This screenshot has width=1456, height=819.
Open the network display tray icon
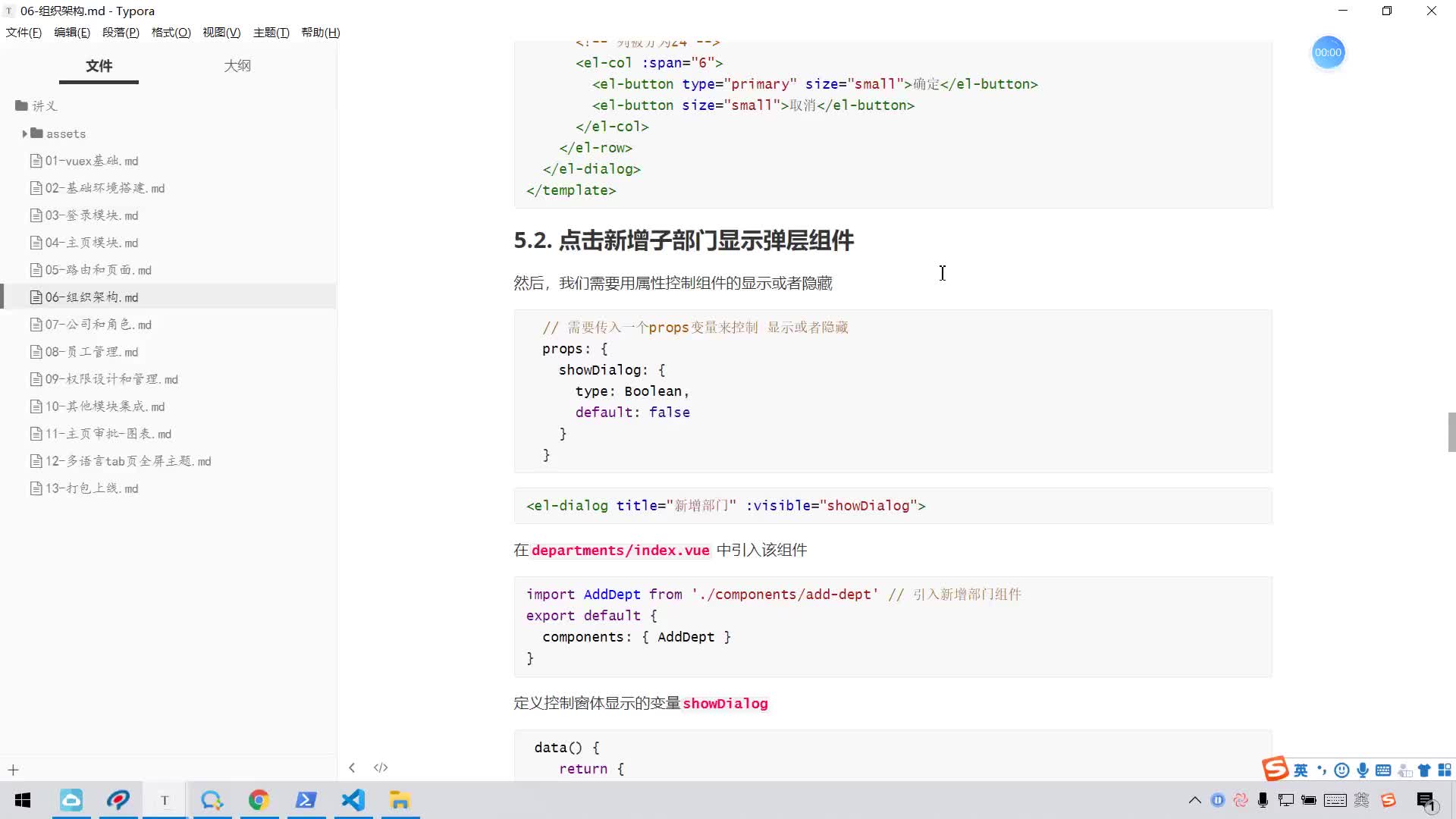click(1286, 800)
